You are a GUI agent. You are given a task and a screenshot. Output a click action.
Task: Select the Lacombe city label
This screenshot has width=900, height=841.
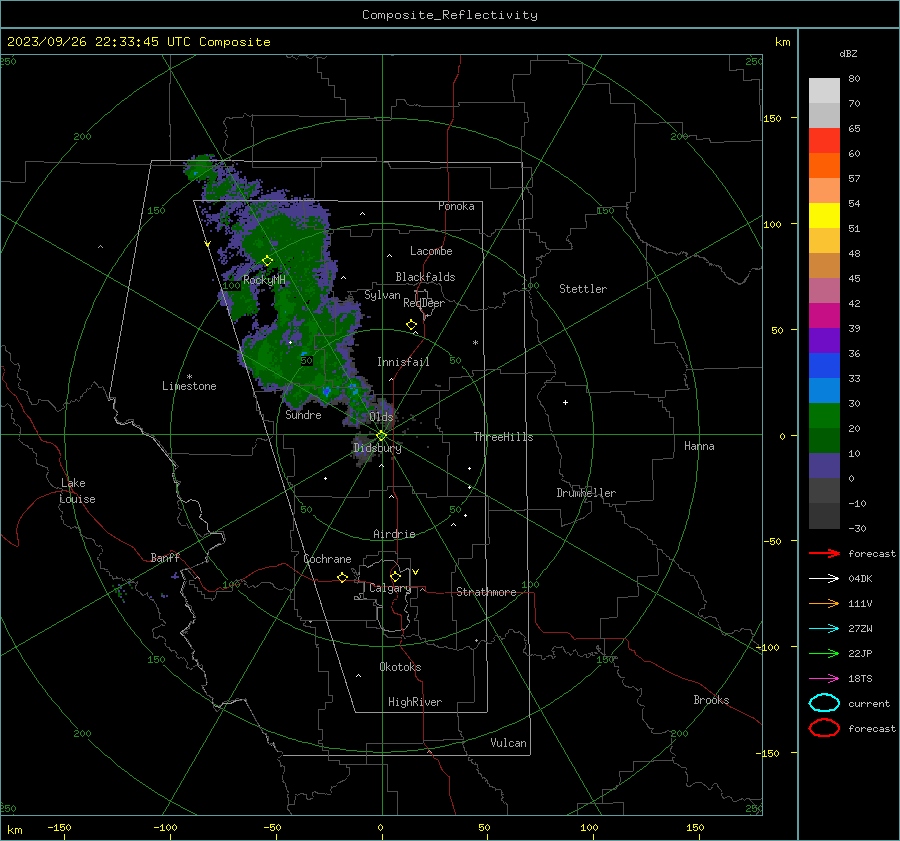pos(431,251)
